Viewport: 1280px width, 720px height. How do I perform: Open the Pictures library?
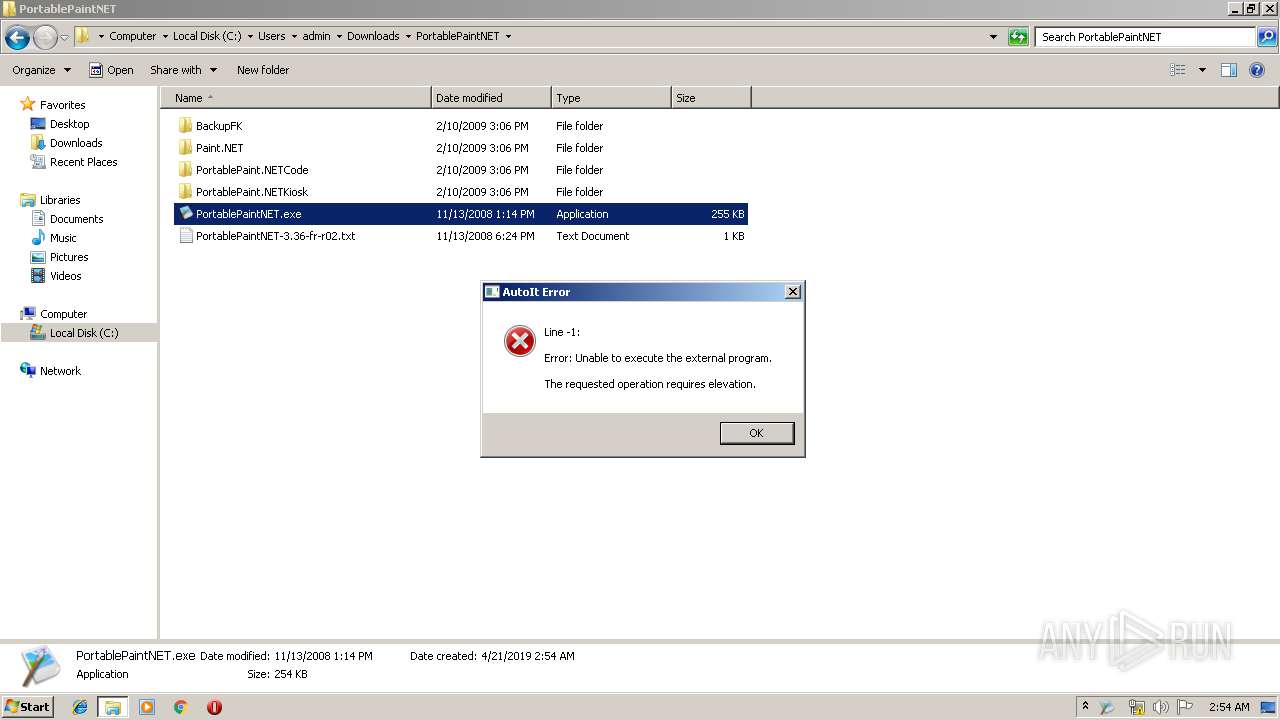[69, 257]
